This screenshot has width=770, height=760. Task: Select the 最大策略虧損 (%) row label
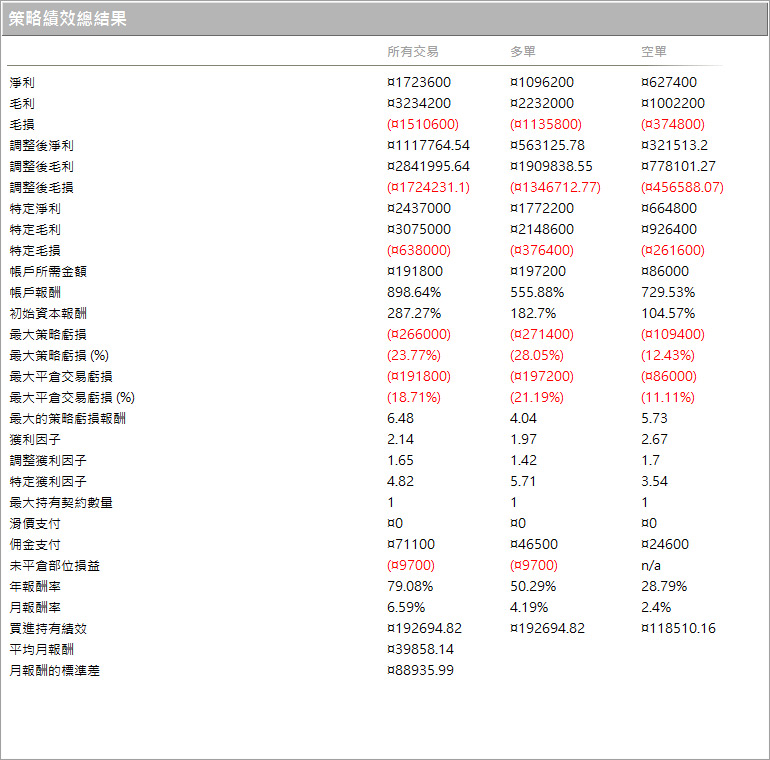coord(59,356)
